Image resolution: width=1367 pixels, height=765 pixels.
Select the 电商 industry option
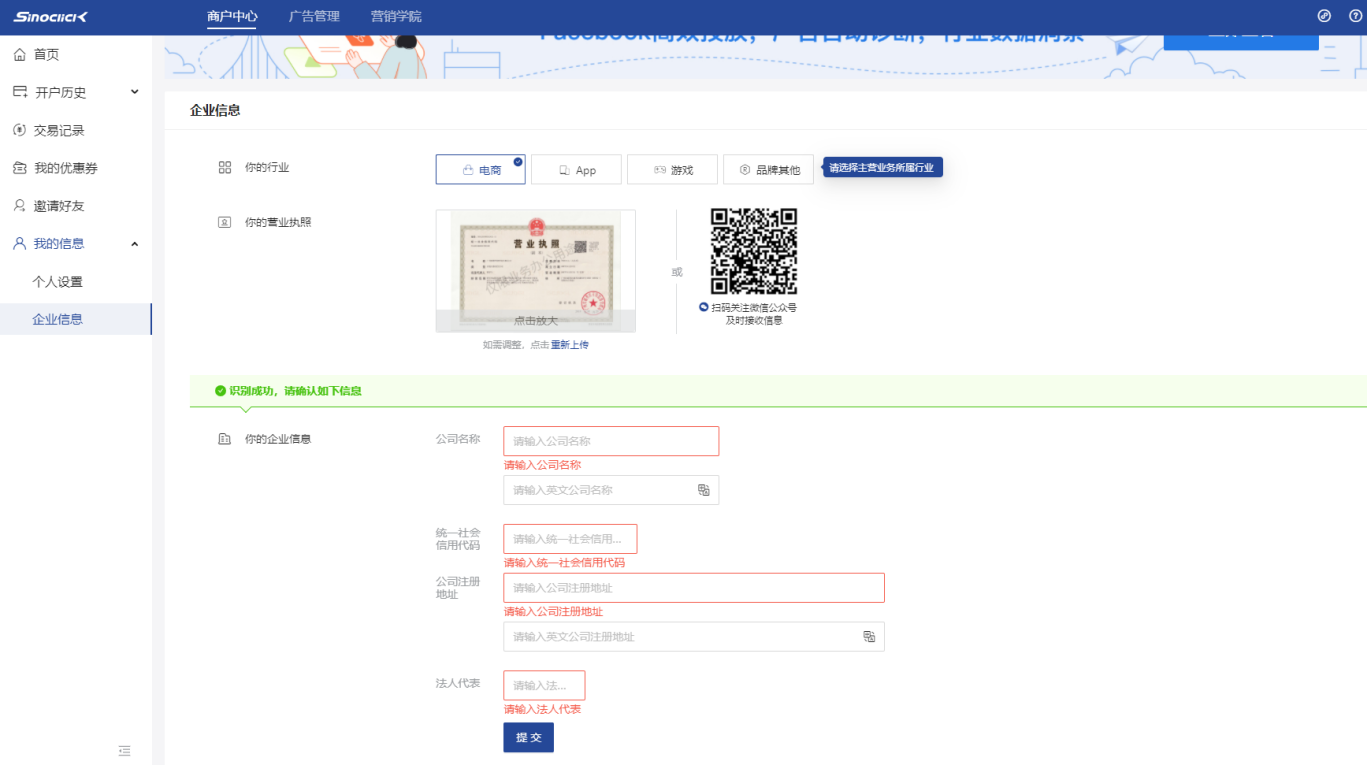click(x=481, y=170)
